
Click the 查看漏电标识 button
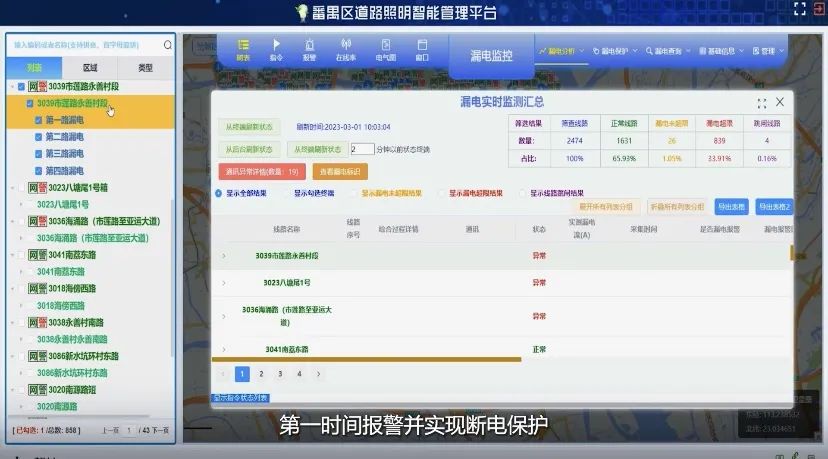(x=339, y=172)
